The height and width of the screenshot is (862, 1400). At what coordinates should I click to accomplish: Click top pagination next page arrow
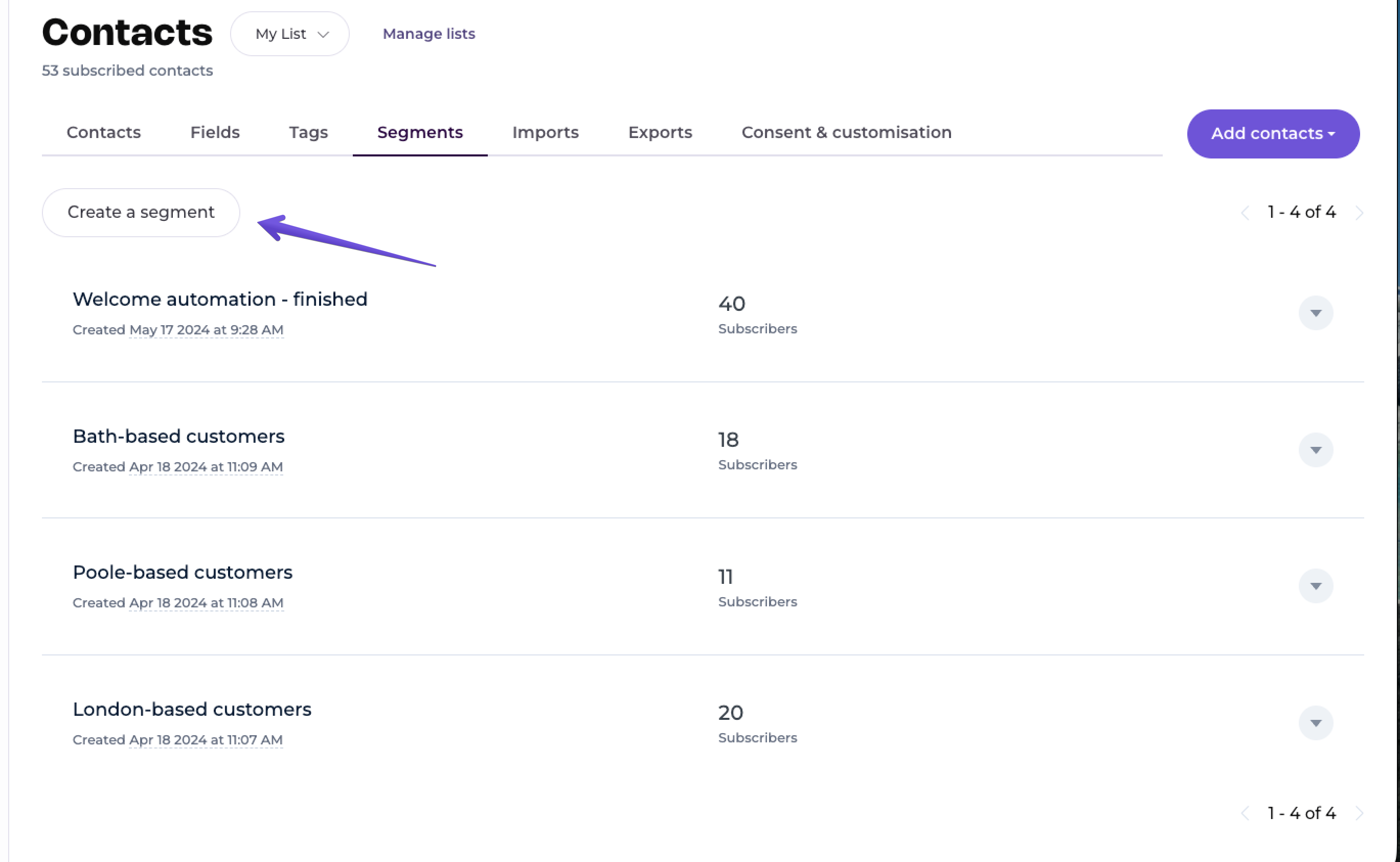(1359, 213)
